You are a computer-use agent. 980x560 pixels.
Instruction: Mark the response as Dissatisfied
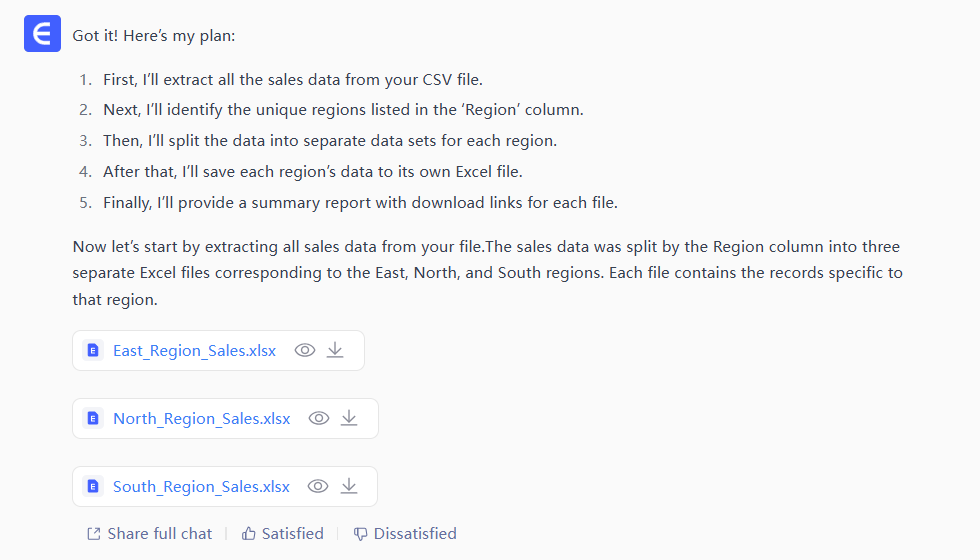(415, 534)
